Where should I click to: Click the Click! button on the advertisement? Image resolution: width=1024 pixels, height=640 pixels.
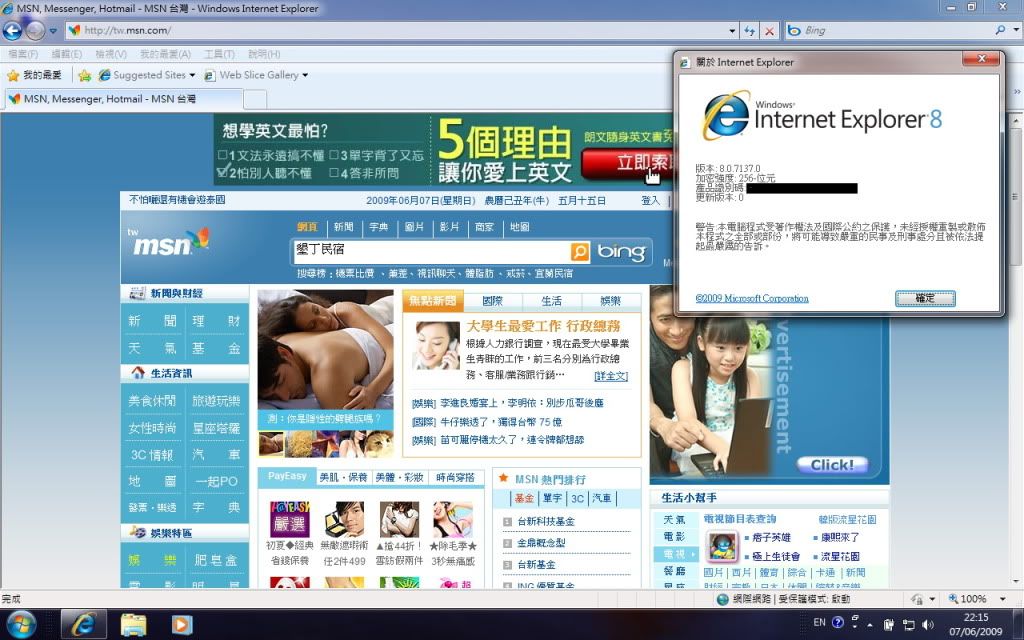832,465
